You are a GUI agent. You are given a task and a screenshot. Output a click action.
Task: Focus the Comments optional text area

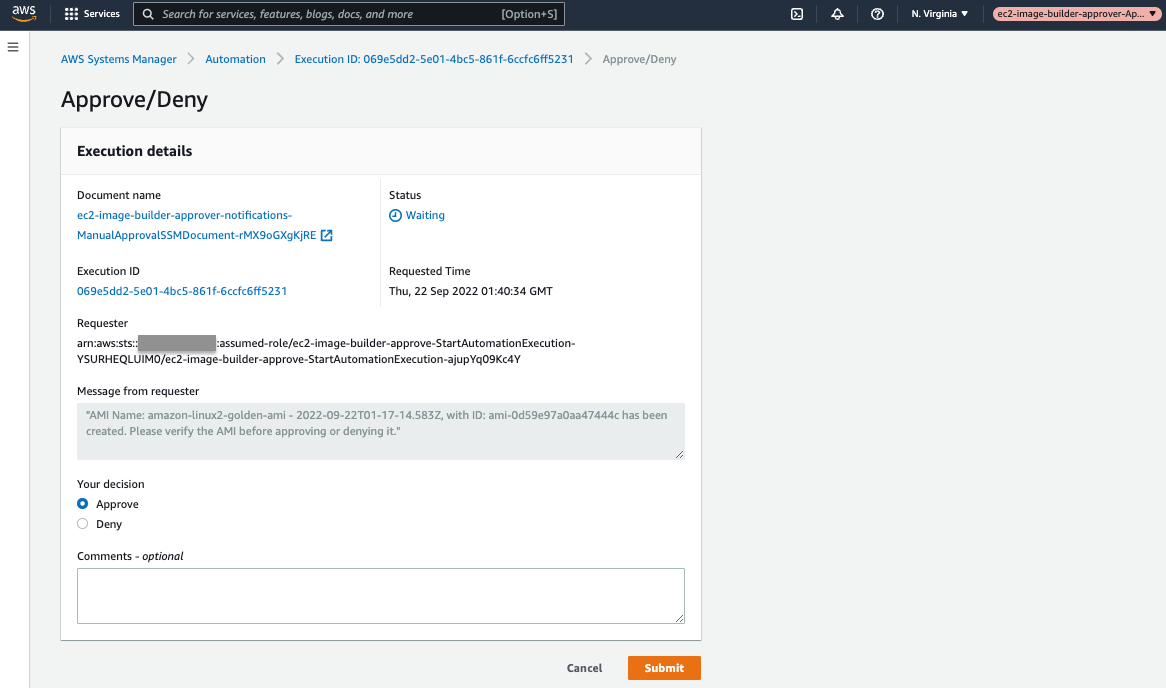[381, 596]
